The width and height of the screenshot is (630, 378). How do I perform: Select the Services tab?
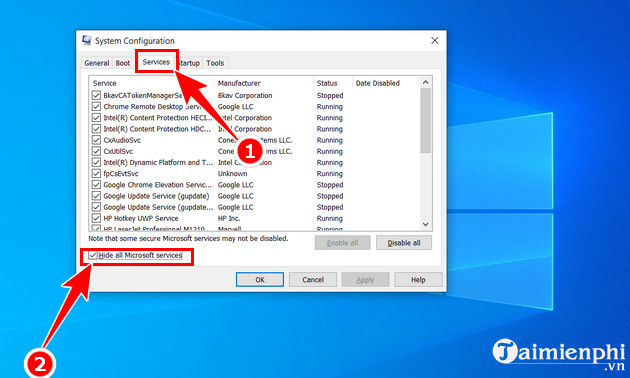156,62
